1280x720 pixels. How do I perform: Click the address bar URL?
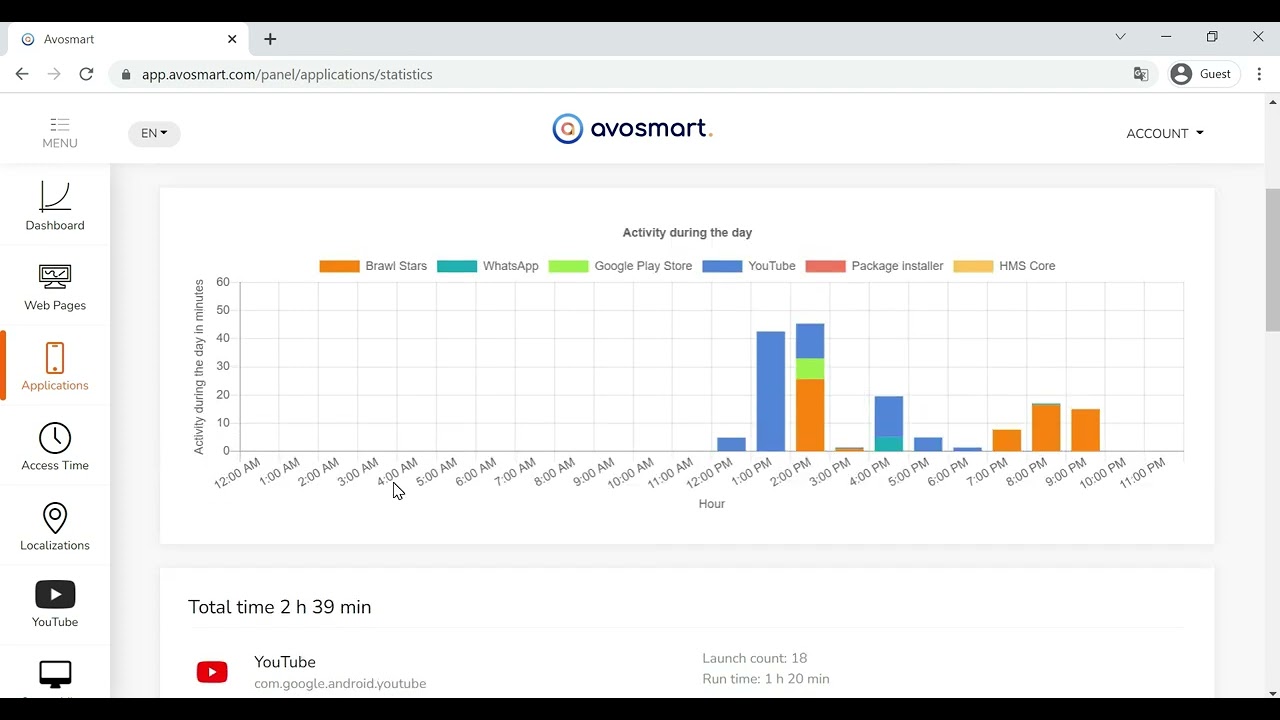[287, 74]
